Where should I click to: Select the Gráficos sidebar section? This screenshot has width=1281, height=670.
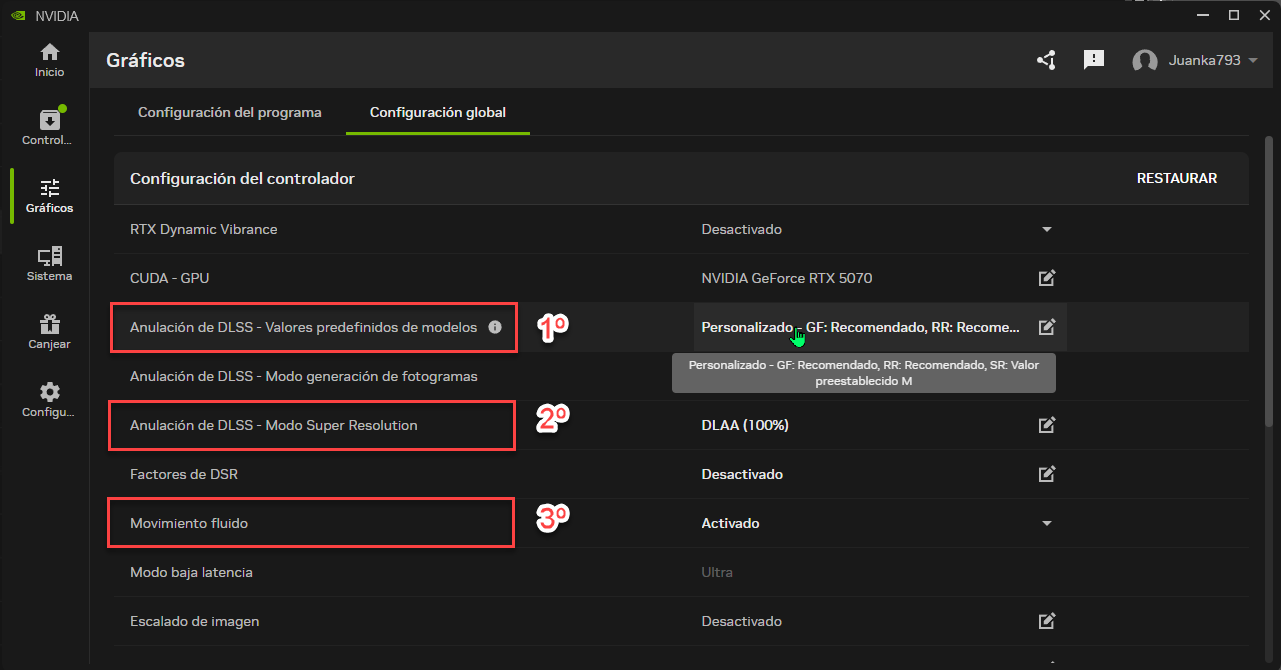tap(49, 196)
